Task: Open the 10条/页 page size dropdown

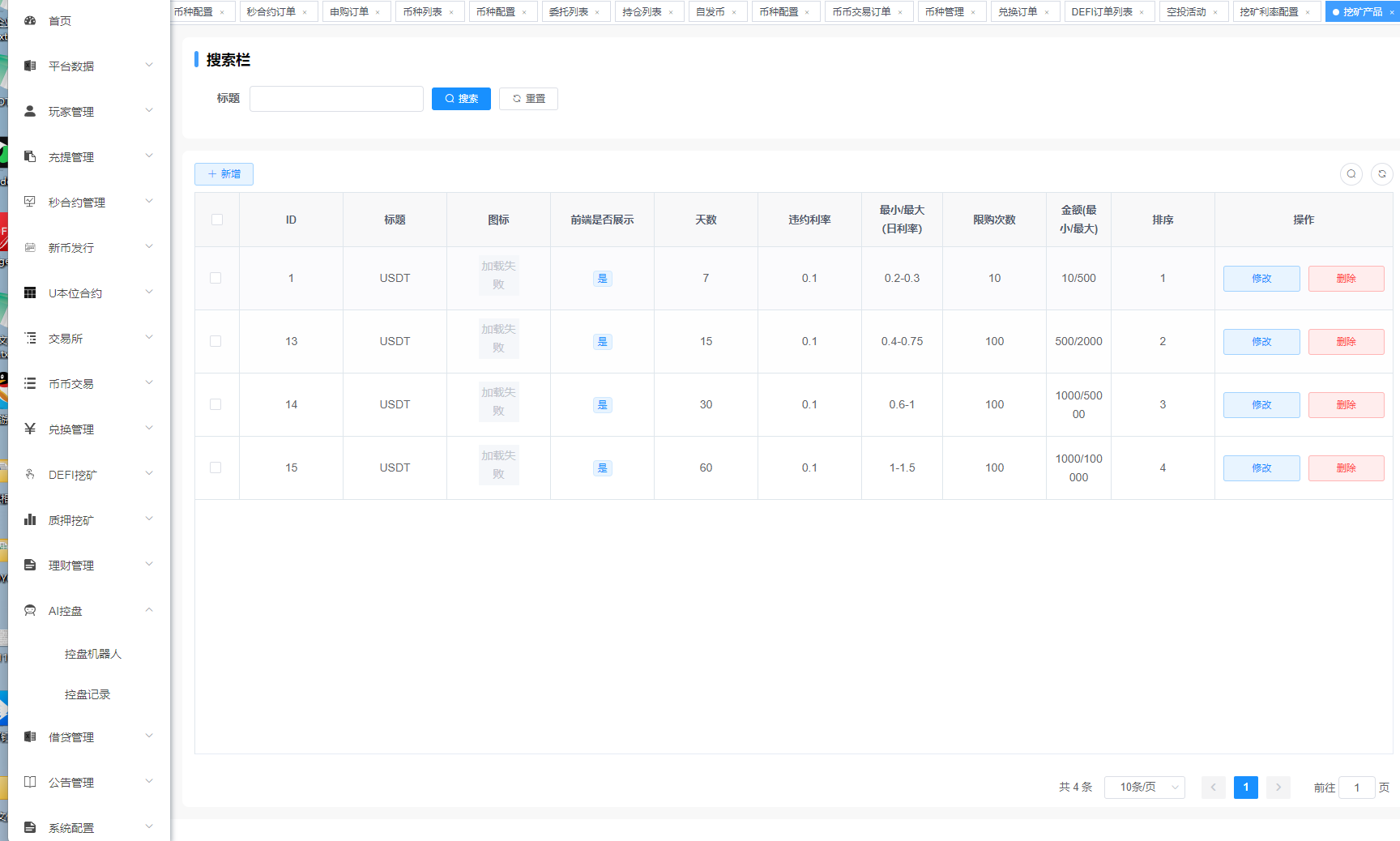Action: click(1145, 788)
